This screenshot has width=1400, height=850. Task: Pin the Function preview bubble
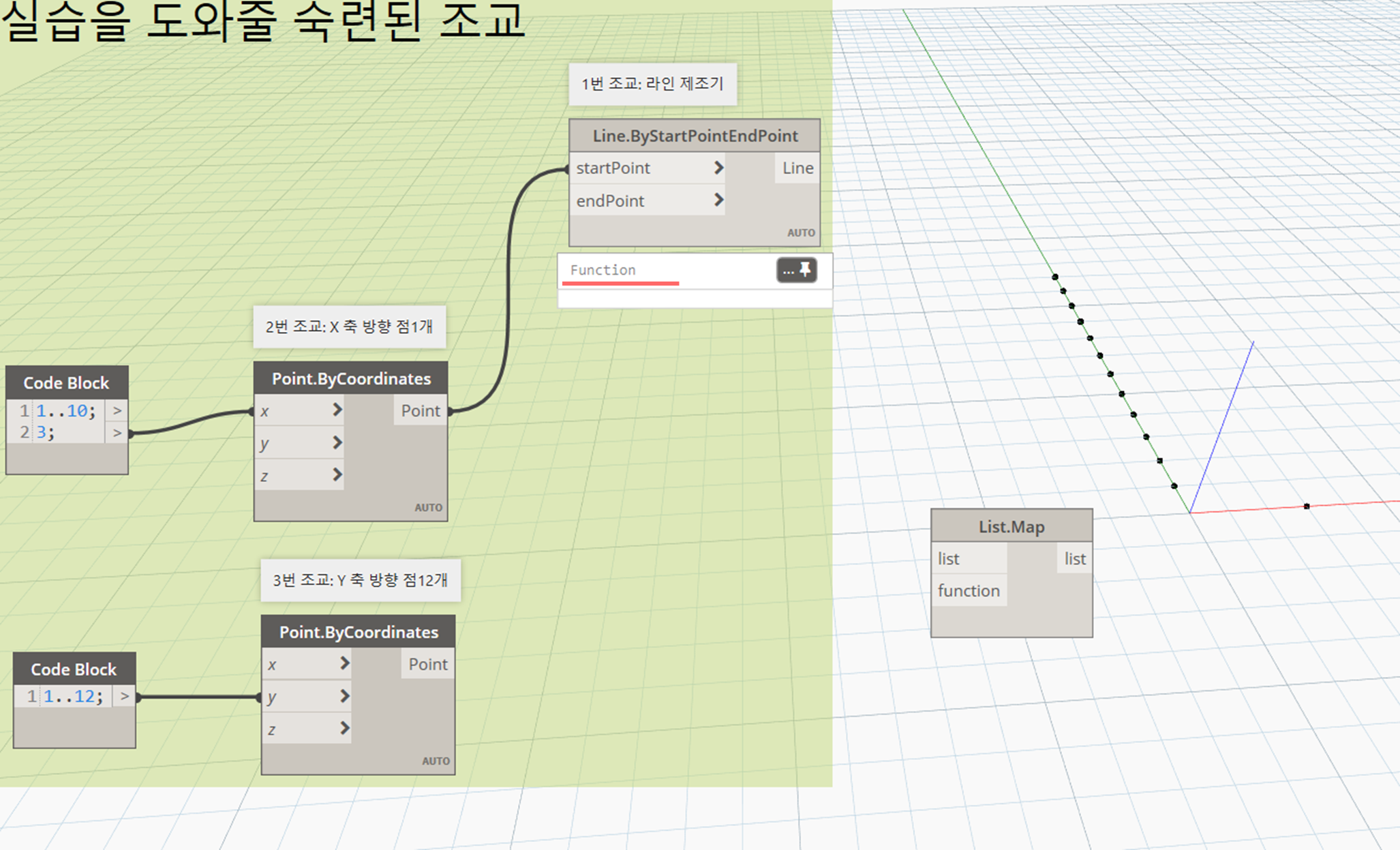tap(806, 270)
